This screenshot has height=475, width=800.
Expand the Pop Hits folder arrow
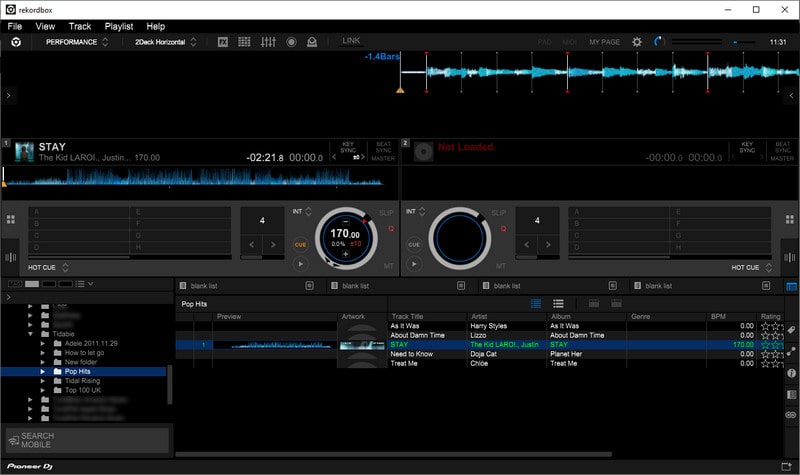pos(43,371)
